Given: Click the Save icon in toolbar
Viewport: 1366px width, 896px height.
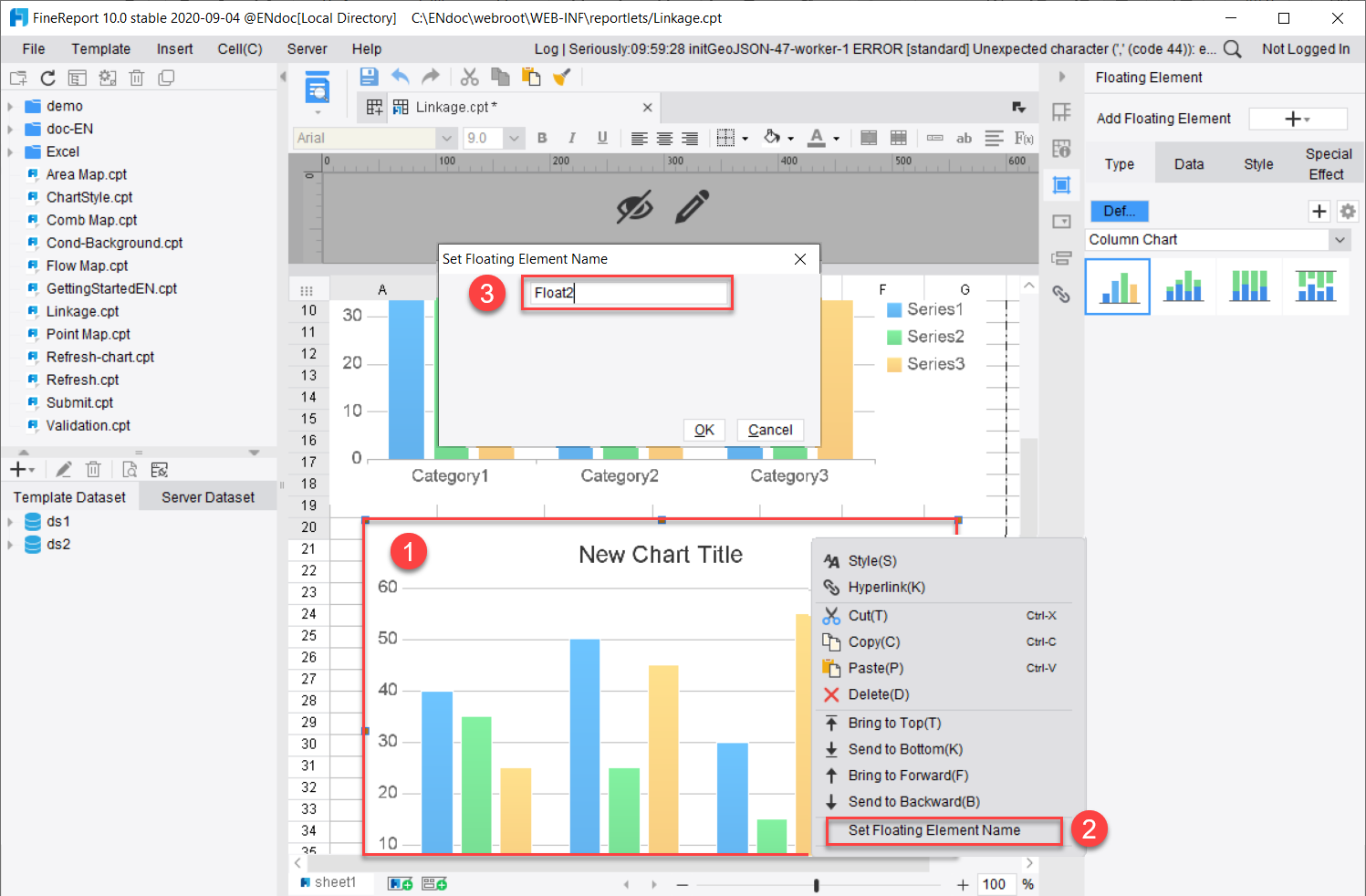Looking at the screenshot, I should tap(369, 77).
